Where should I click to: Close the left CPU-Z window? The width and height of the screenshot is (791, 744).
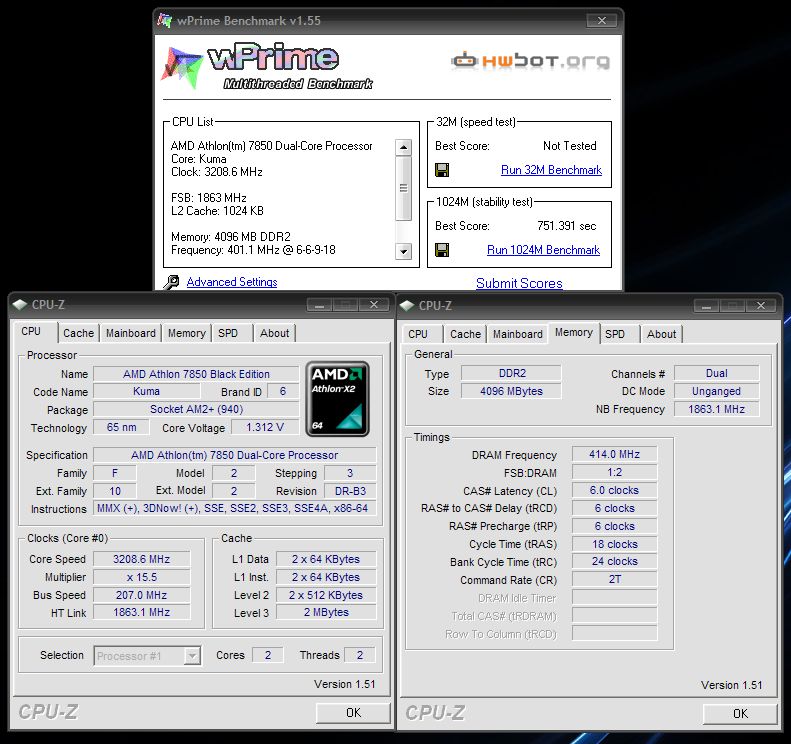(374, 305)
